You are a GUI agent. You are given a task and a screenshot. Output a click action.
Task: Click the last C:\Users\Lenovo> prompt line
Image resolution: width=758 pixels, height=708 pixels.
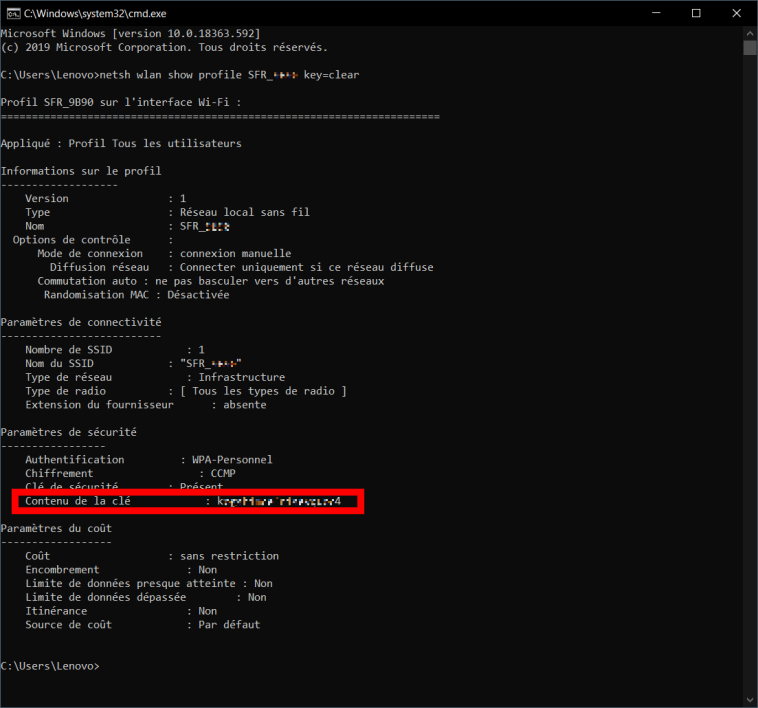50,665
